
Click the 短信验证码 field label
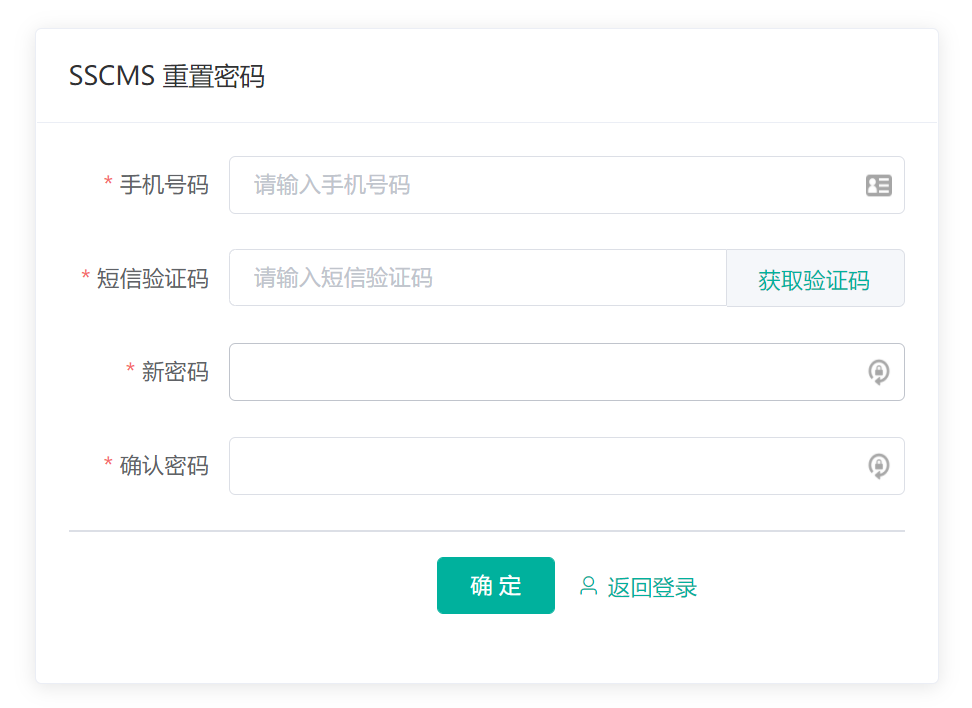click(x=152, y=278)
